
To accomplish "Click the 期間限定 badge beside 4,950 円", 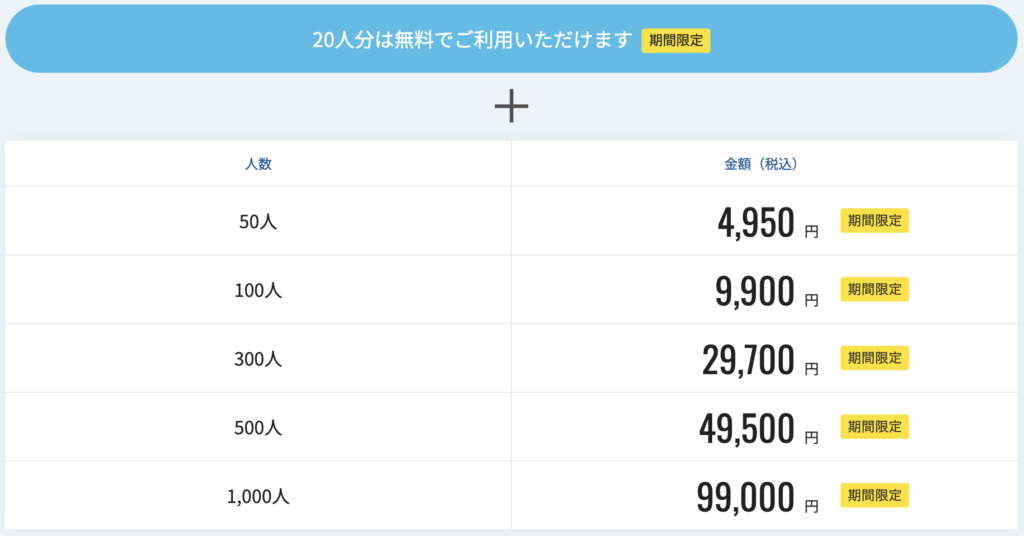I will pos(874,221).
